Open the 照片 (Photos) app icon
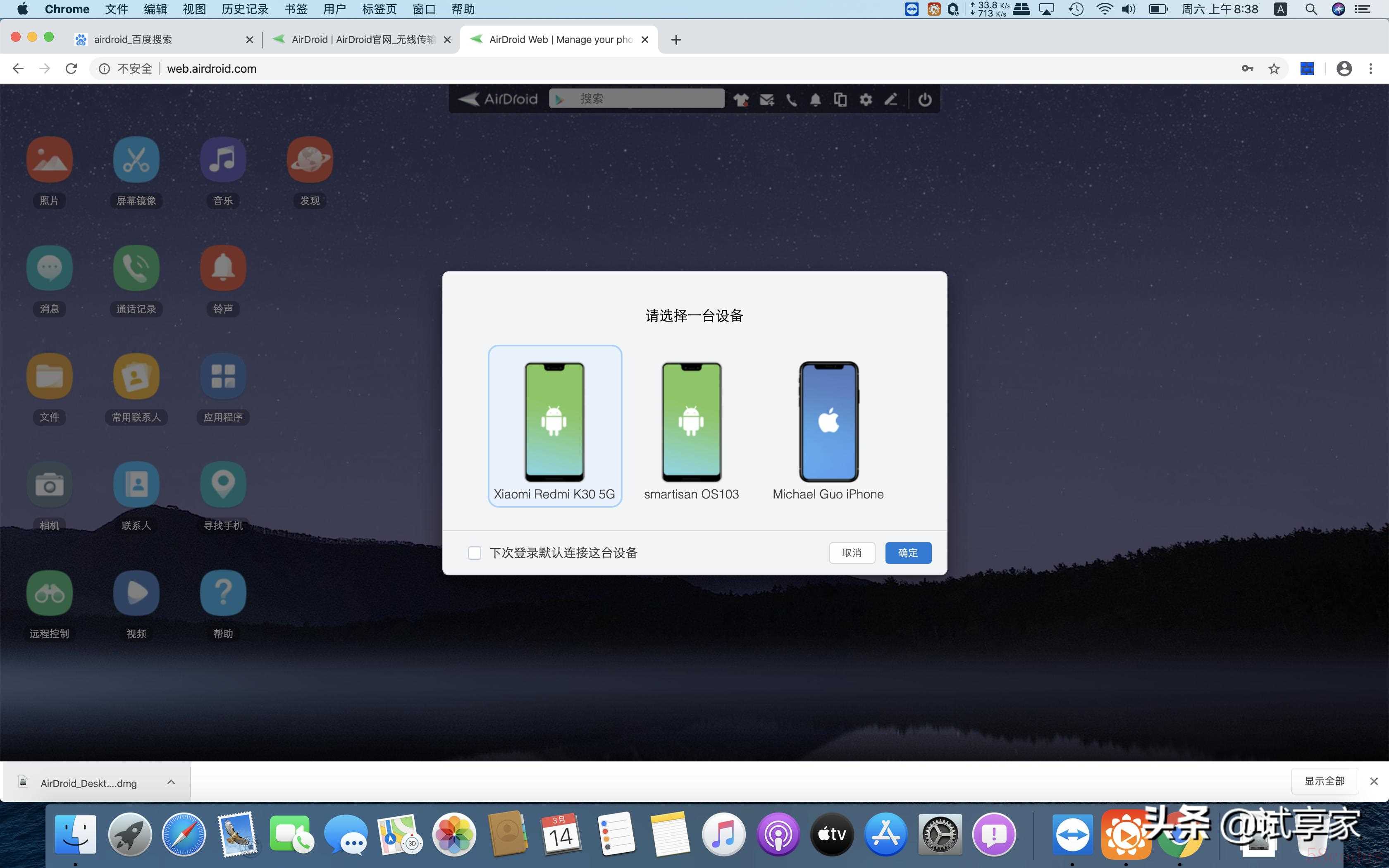Image resolution: width=1389 pixels, height=868 pixels. 49,160
